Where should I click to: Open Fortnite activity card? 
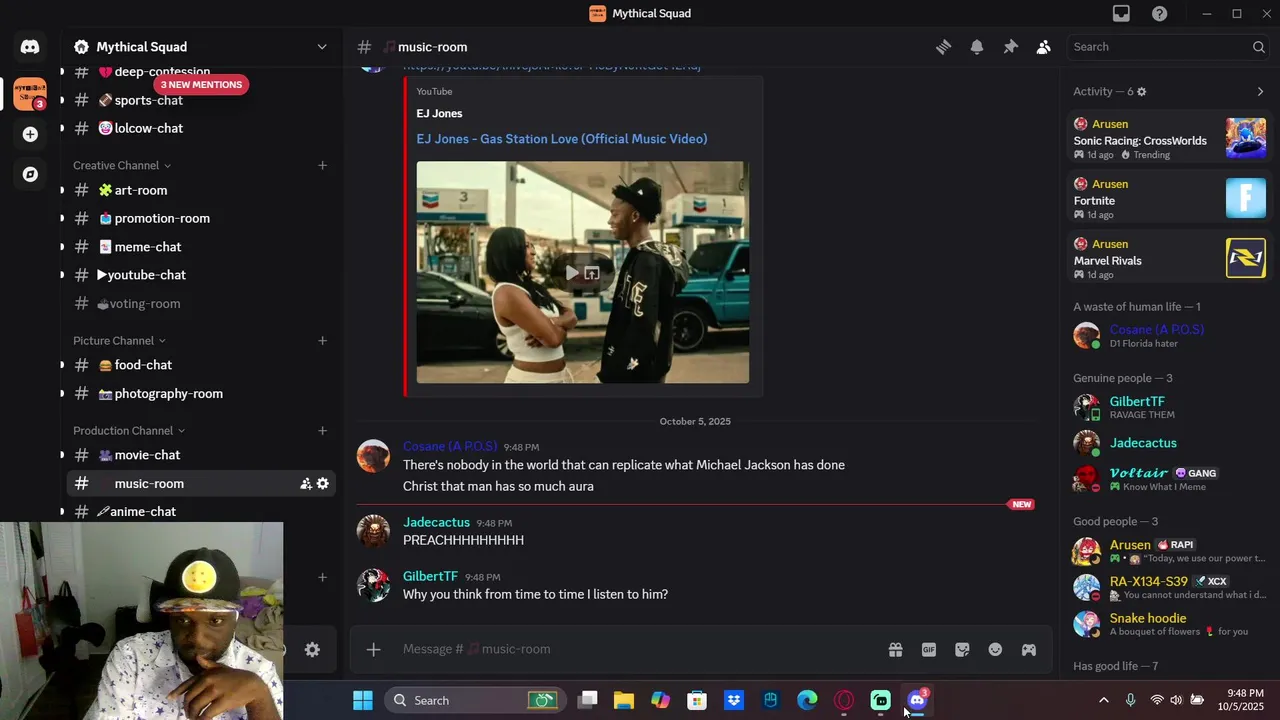coord(1168,198)
